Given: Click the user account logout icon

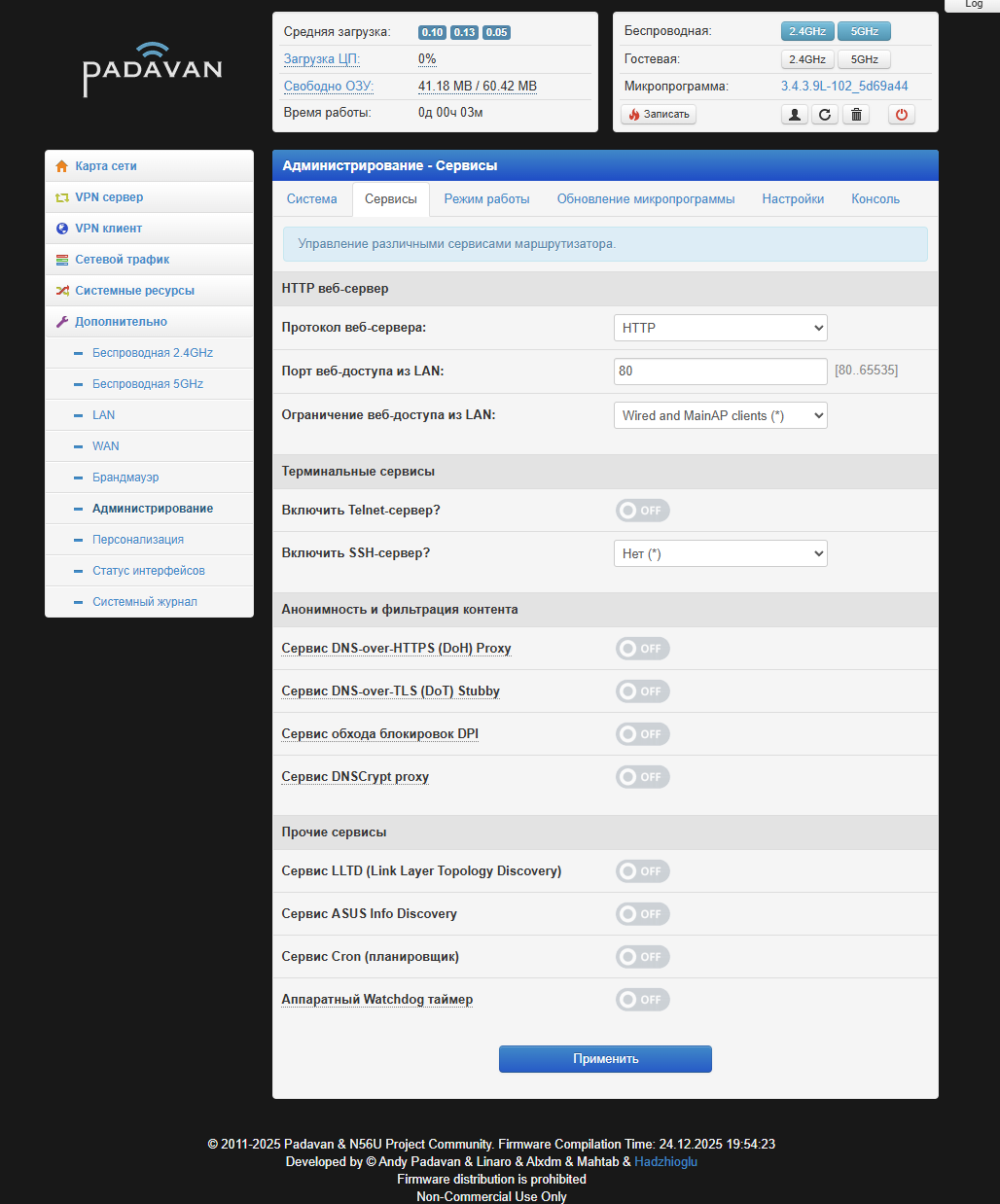Looking at the screenshot, I should pos(795,115).
